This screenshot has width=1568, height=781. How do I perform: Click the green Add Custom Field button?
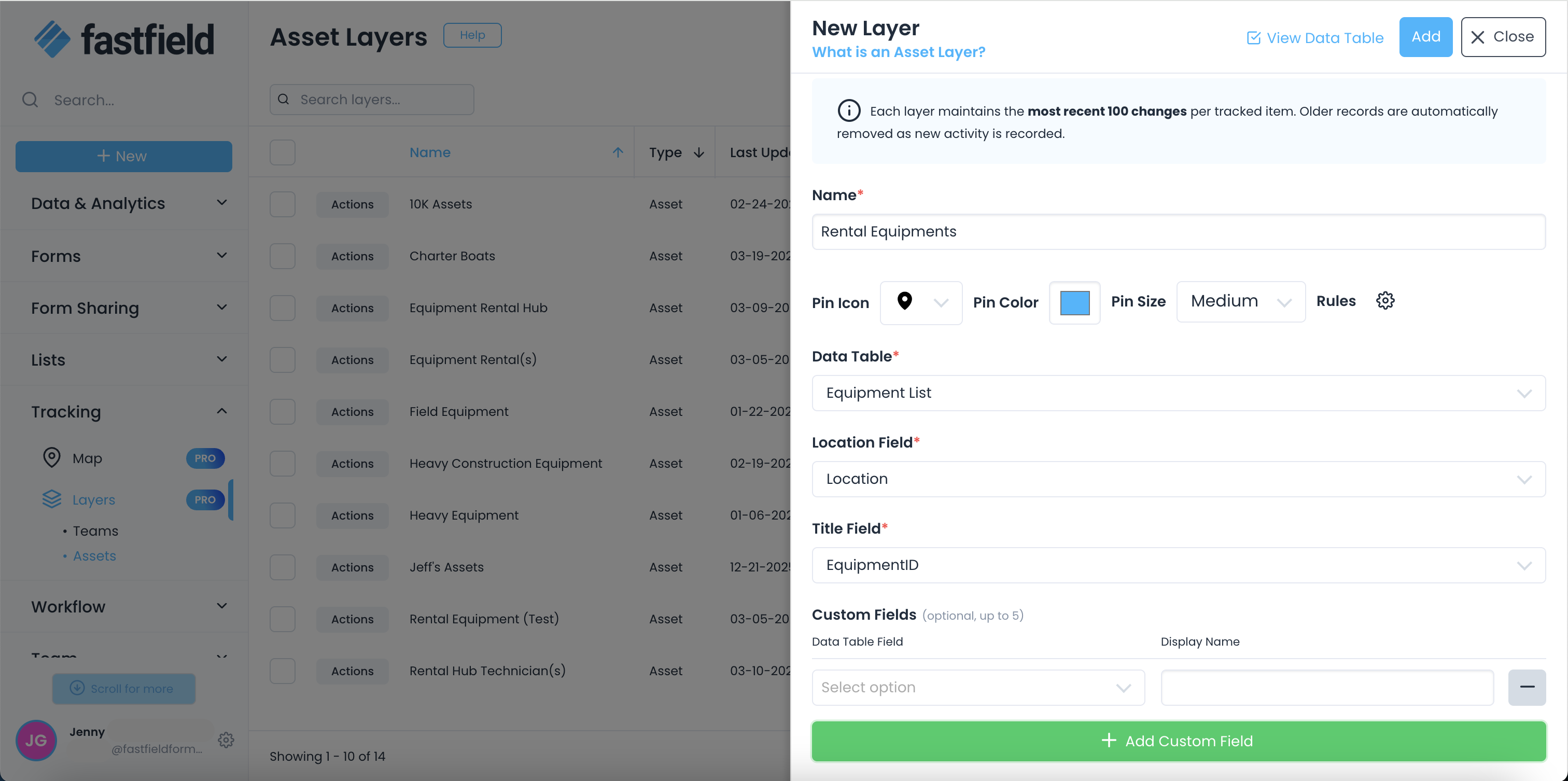[1178, 741]
